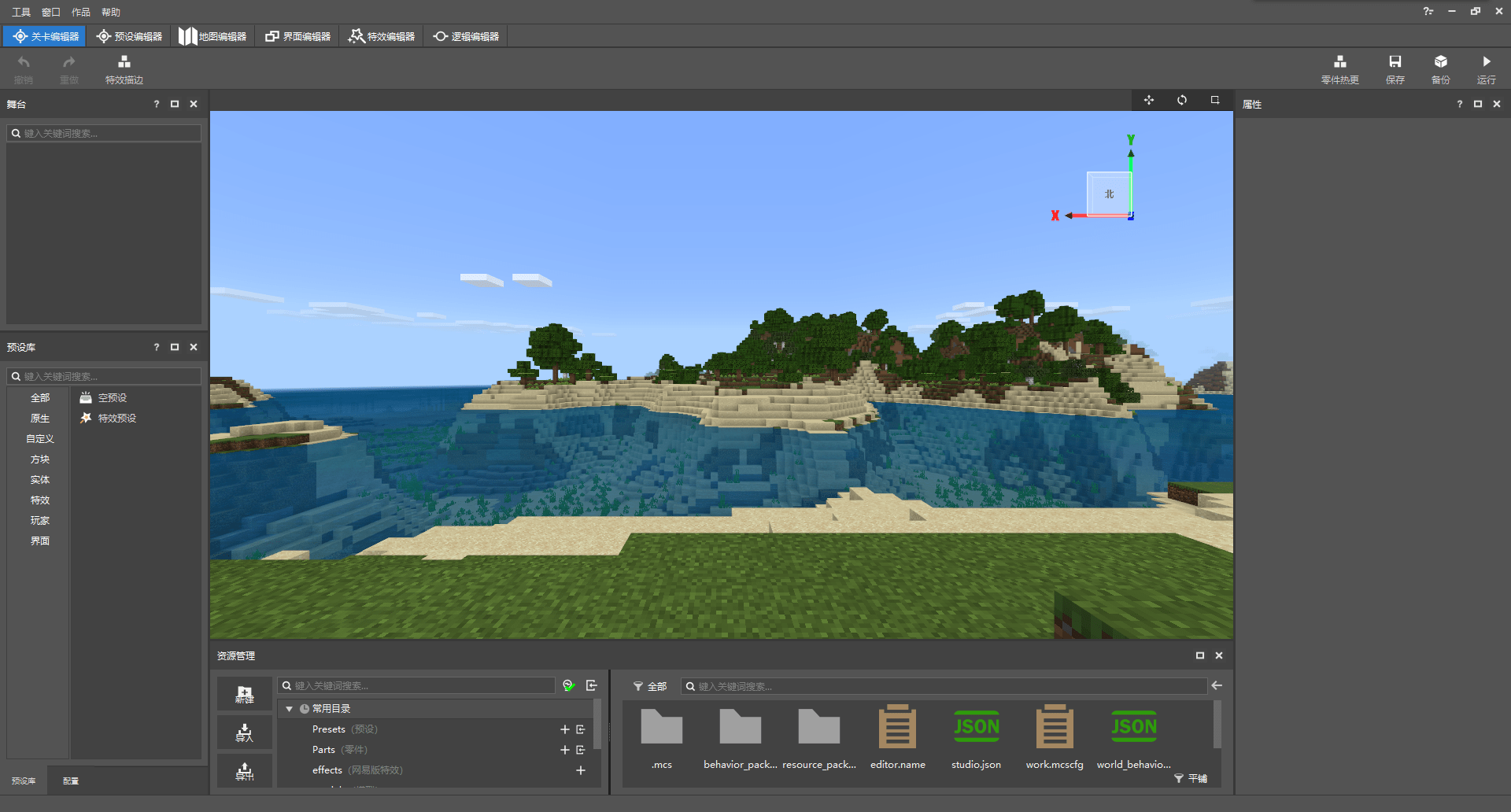Open the 工具 menu

click(x=21, y=12)
